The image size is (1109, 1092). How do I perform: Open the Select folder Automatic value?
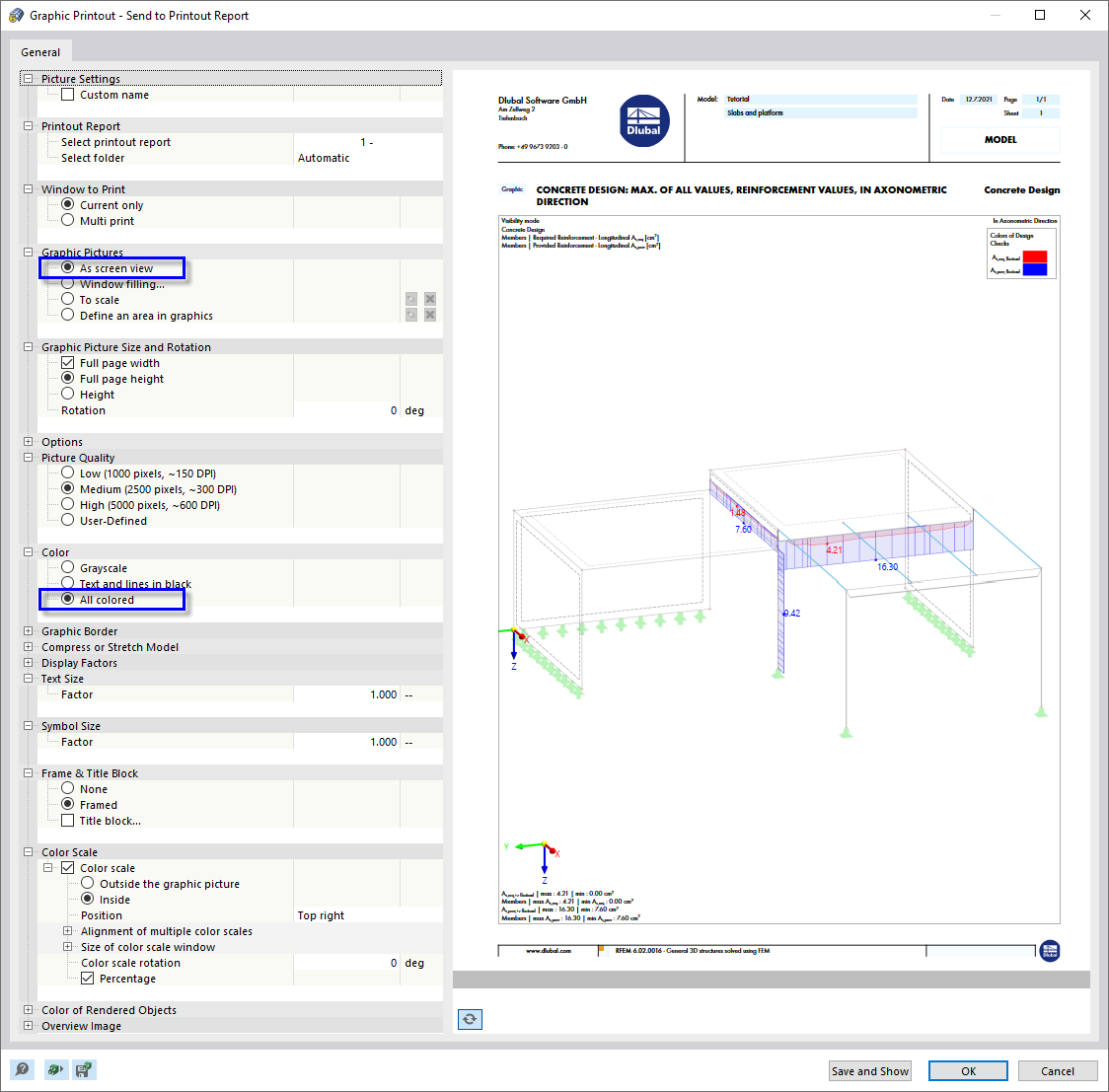368,158
